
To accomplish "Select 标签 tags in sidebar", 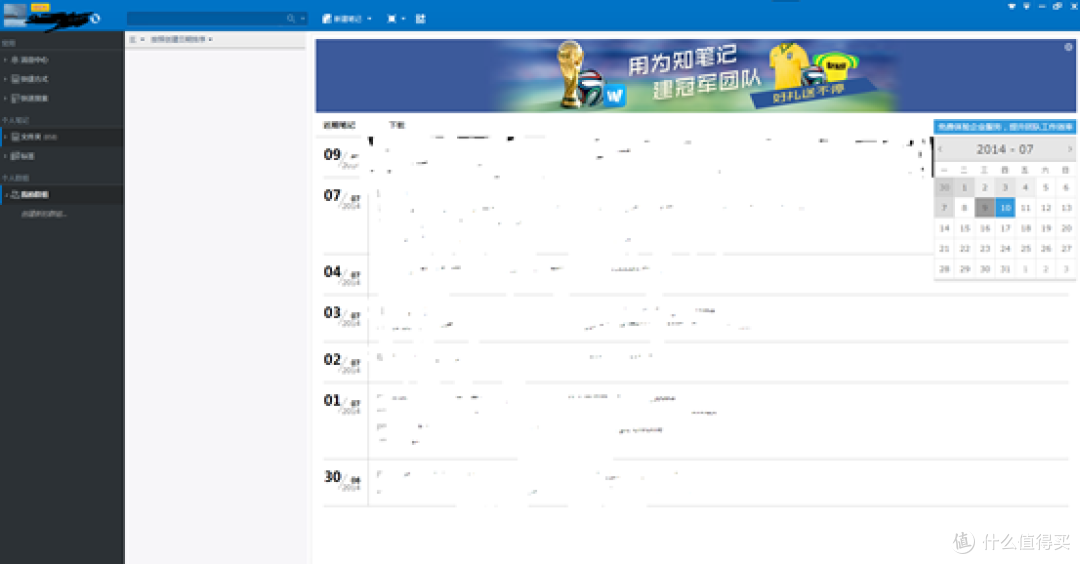I will pos(28,156).
